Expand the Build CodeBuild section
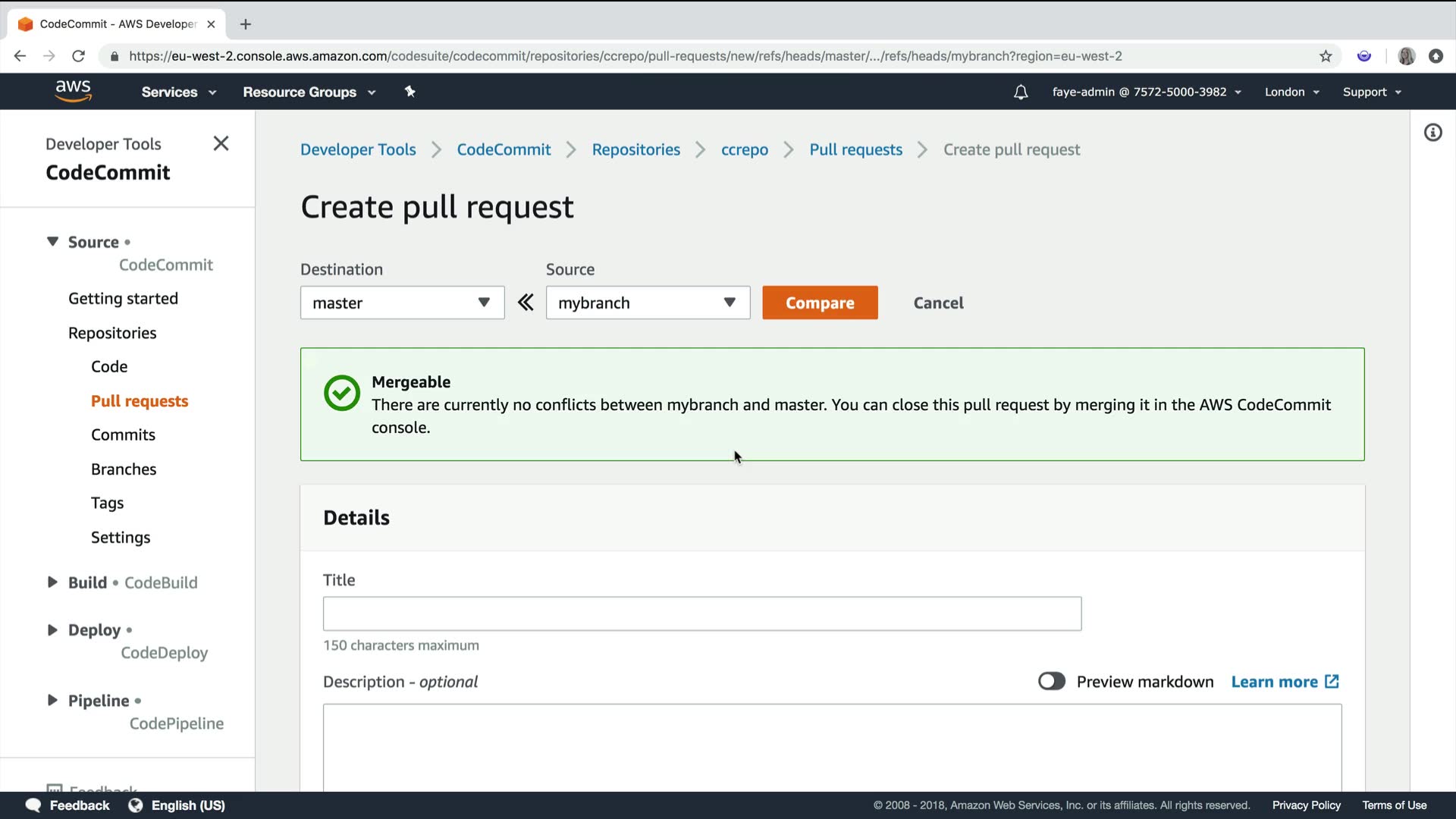 click(x=52, y=582)
